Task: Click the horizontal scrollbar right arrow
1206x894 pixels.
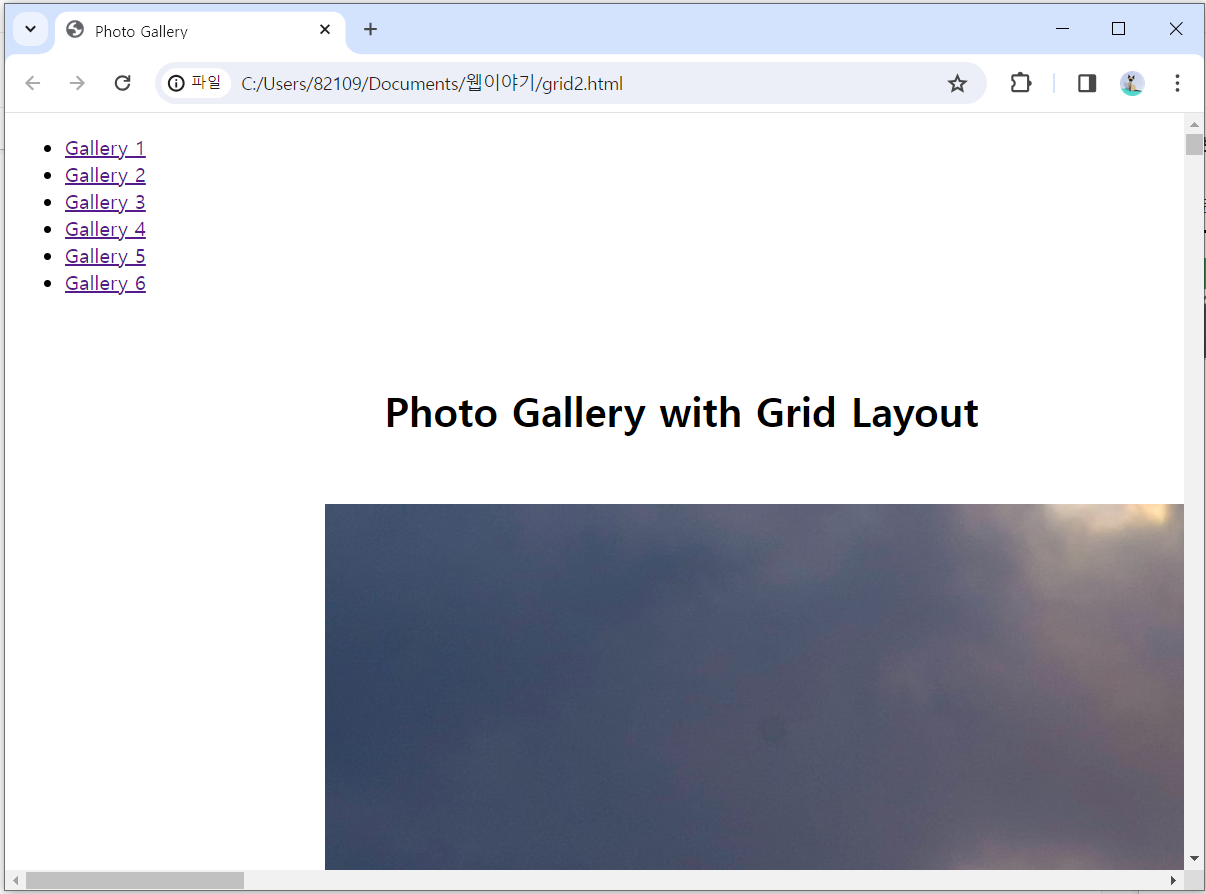Action: coord(1174,880)
